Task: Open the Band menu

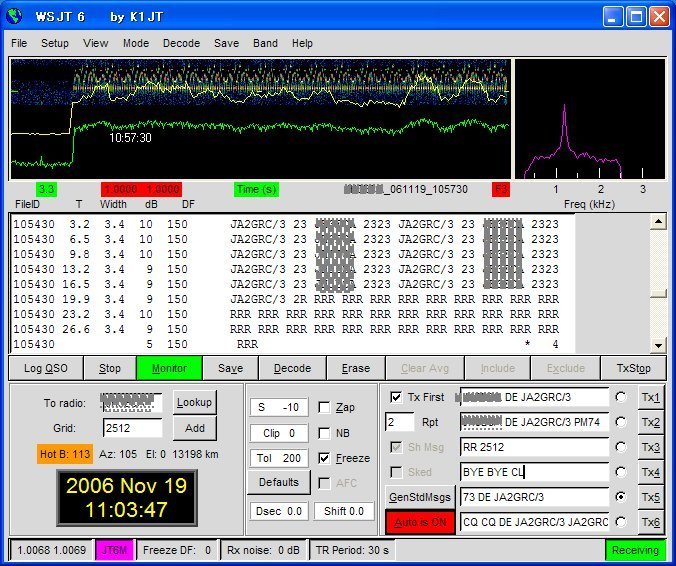Action: pos(265,43)
